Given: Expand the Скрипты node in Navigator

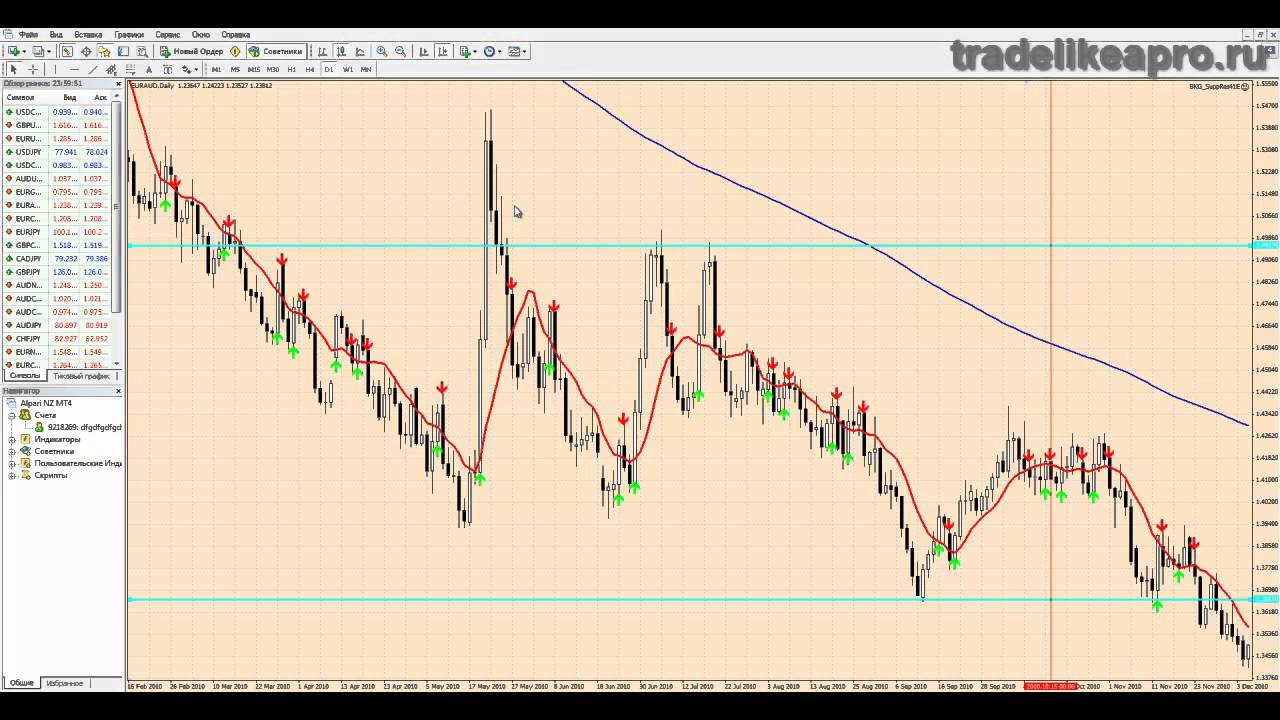Looking at the screenshot, I should [12, 475].
